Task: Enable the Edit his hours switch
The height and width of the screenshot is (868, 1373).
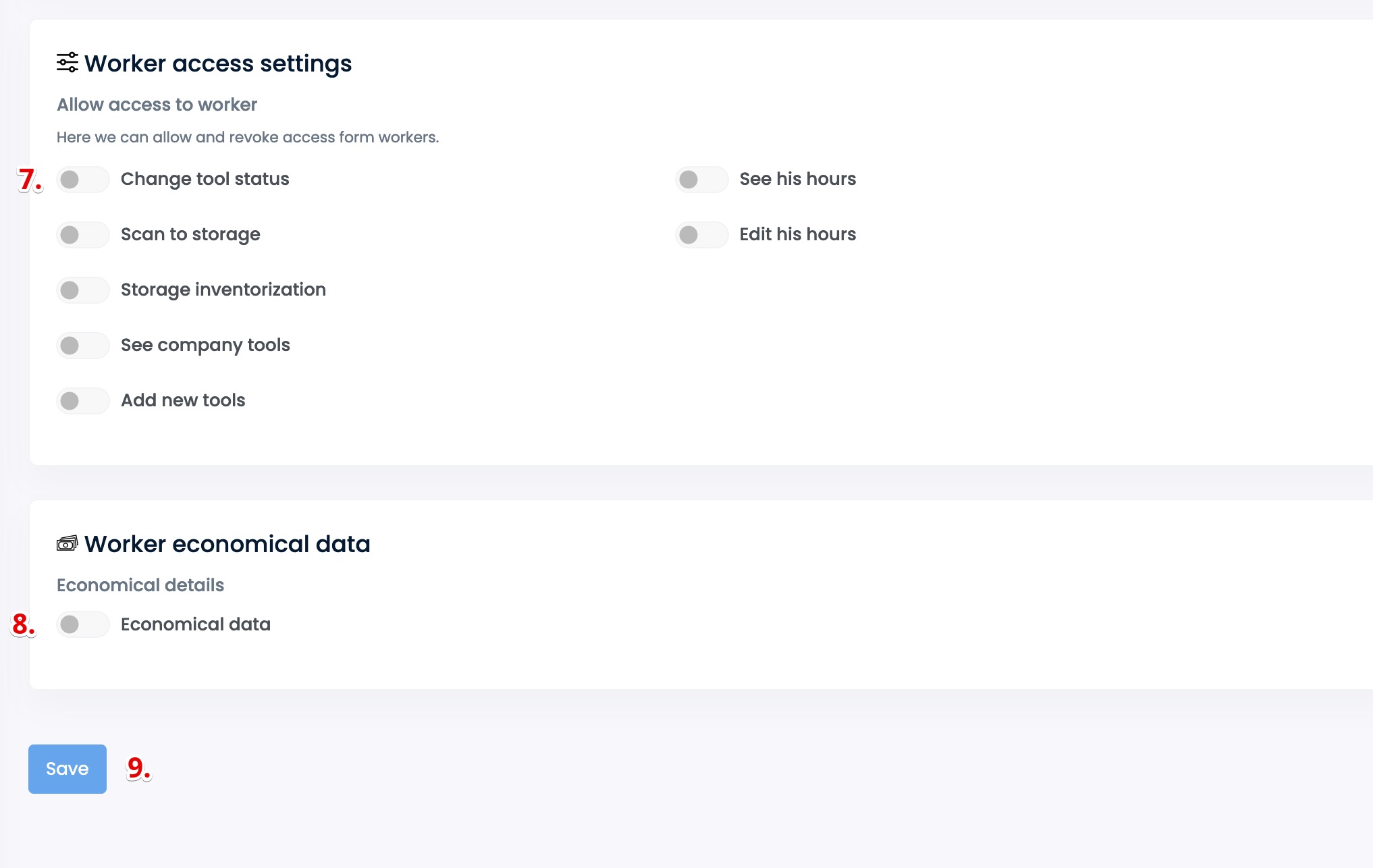Action: point(701,235)
